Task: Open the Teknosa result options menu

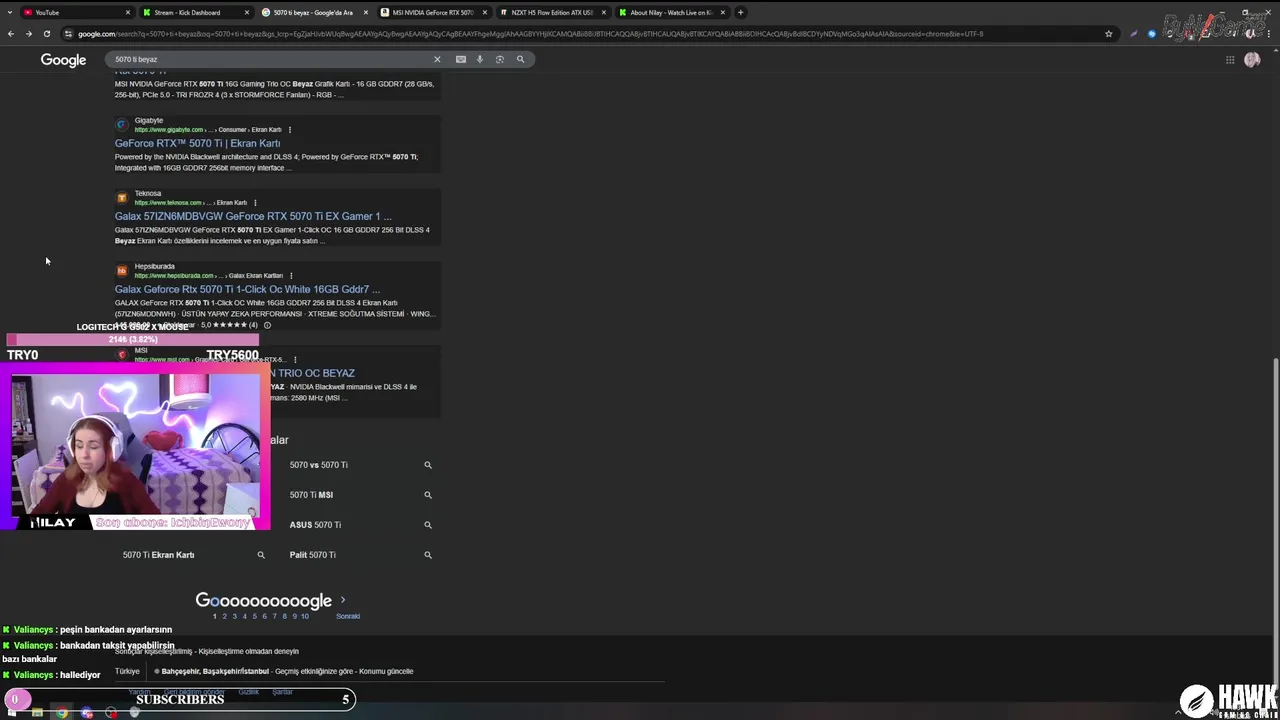Action: (255, 202)
